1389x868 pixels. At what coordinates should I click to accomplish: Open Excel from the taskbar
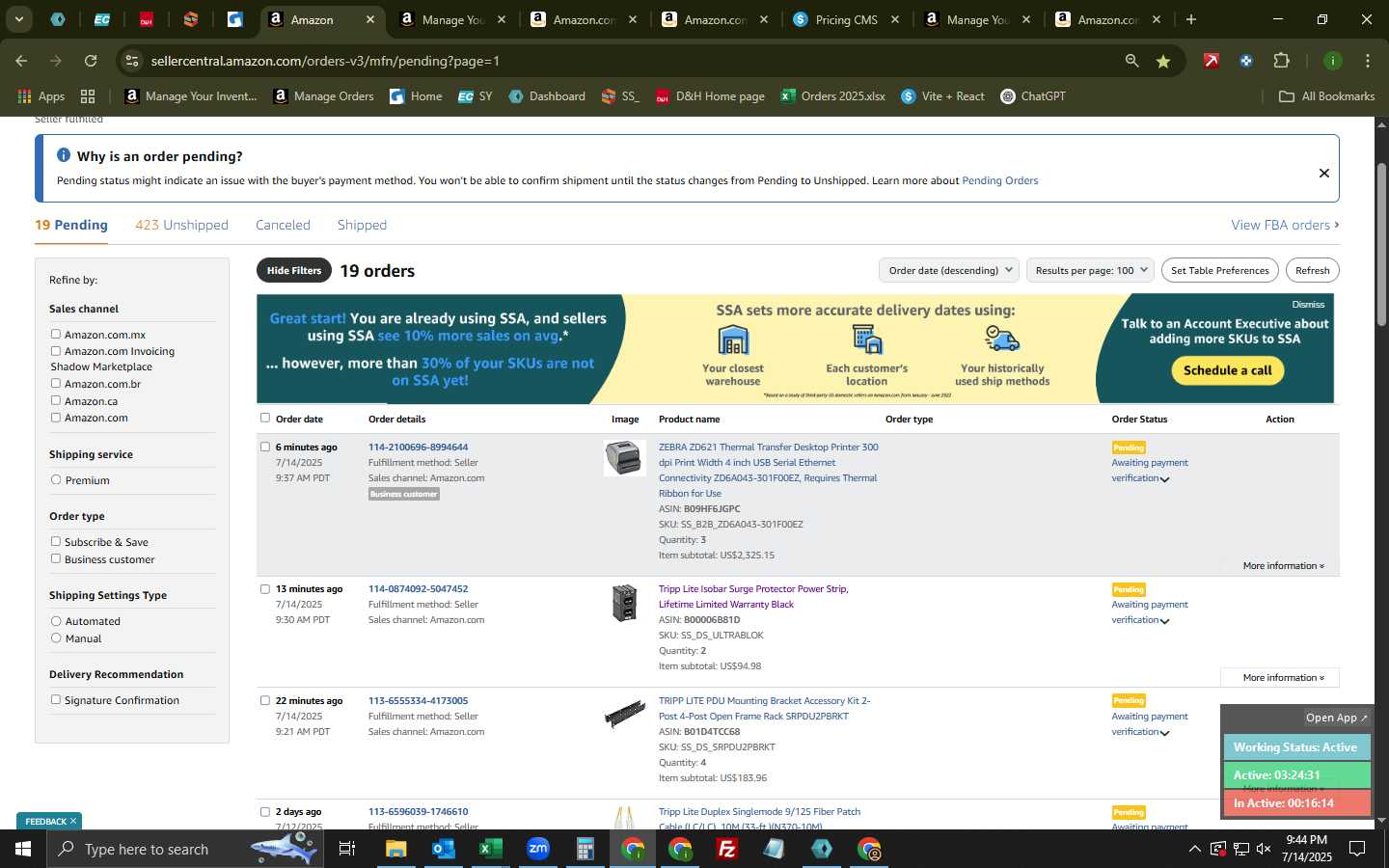point(490,849)
